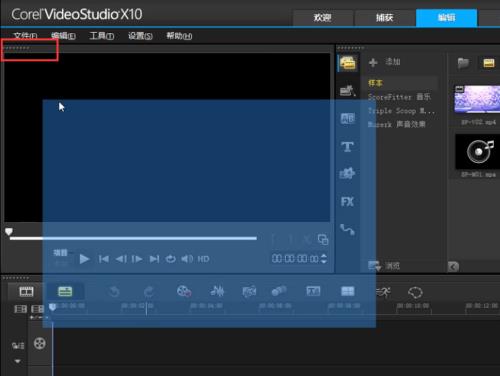Switch to the 捕获 capture tab
This screenshot has width=500, height=376.
(385, 18)
